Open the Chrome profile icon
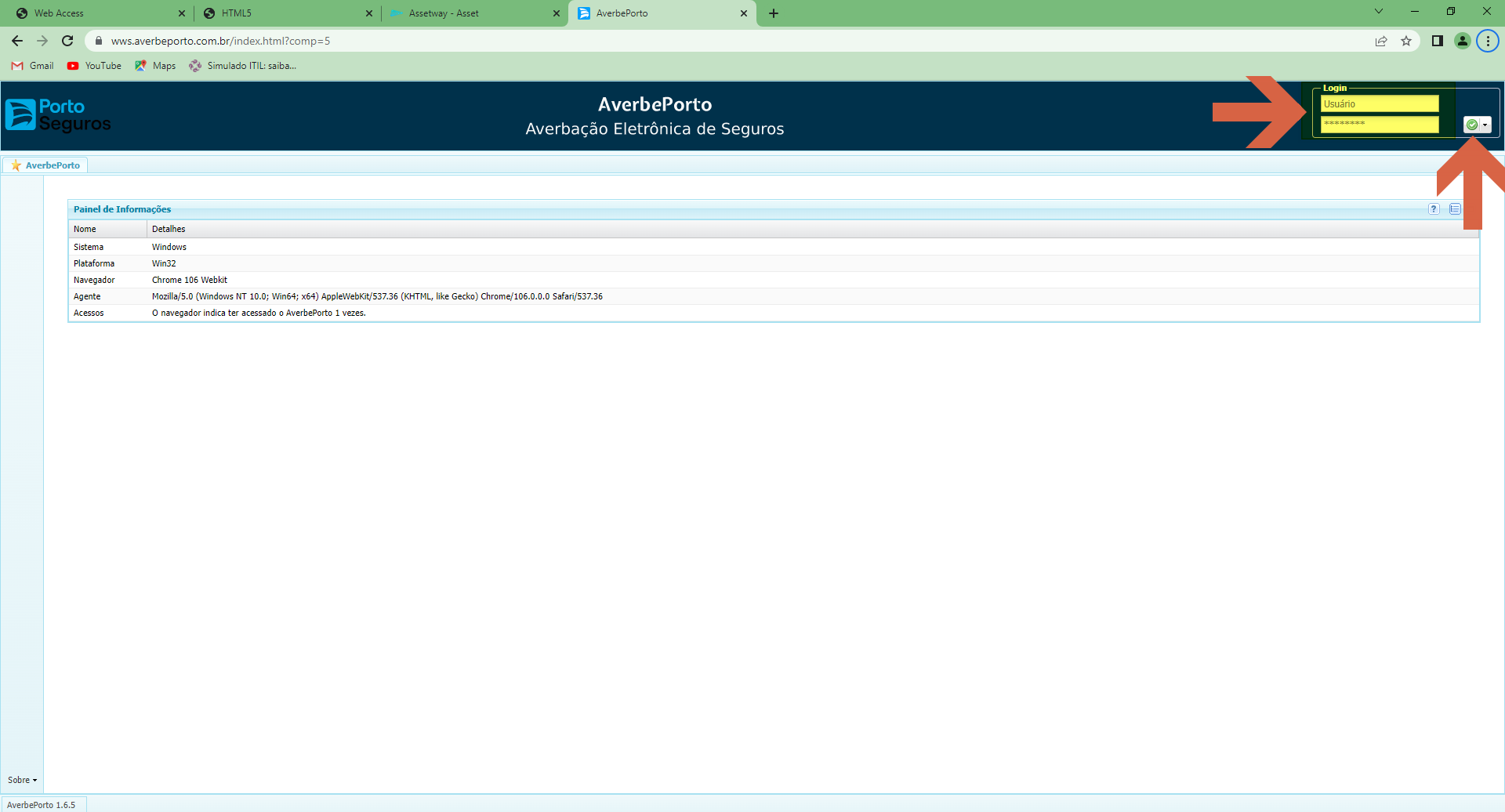 (1463, 41)
